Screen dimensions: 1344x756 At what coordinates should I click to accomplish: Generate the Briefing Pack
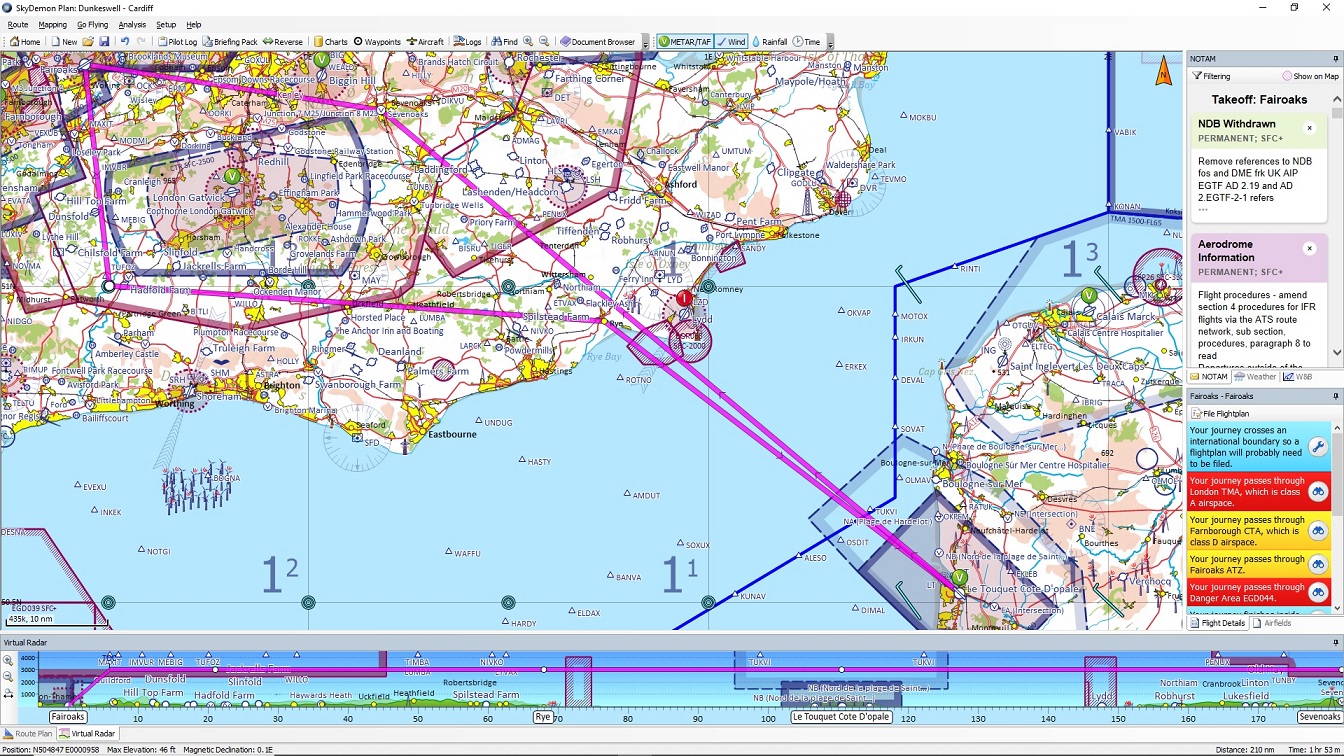point(230,42)
